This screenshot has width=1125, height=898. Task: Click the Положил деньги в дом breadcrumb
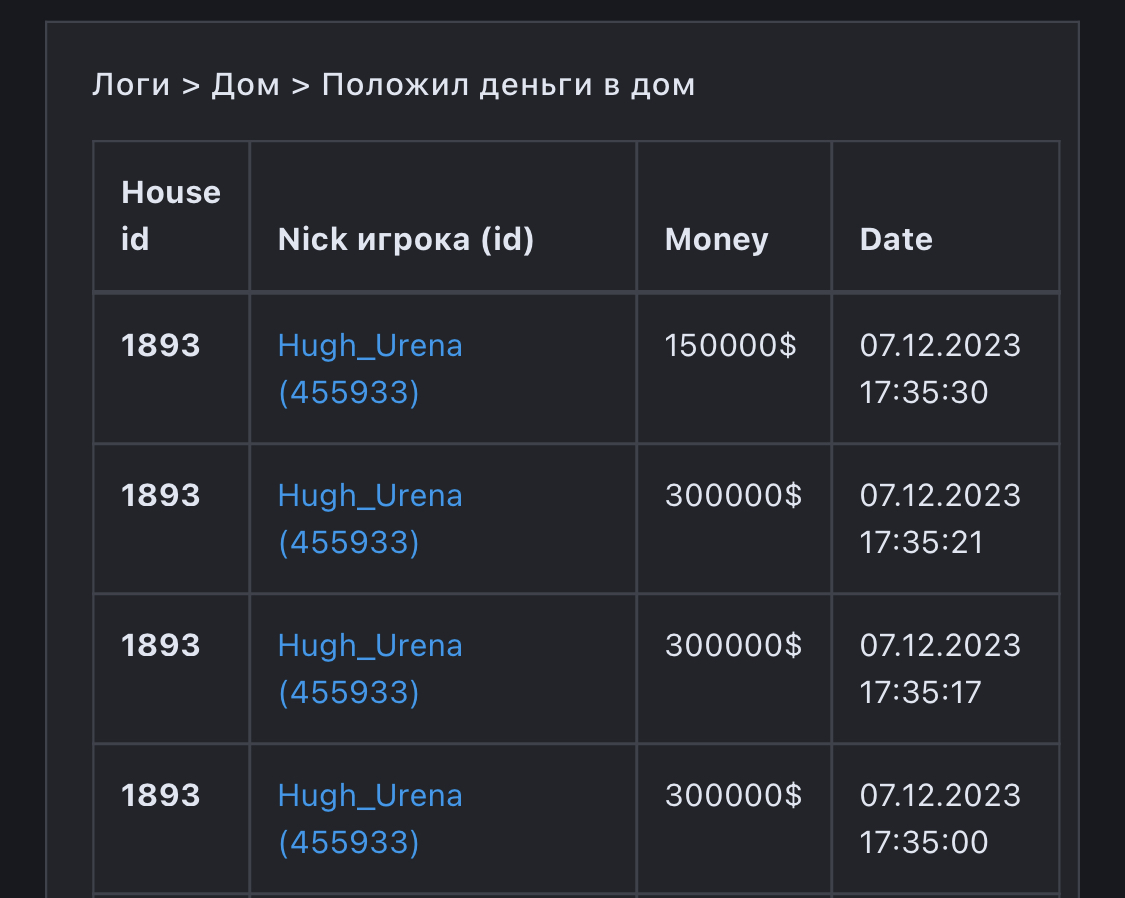[x=508, y=85]
